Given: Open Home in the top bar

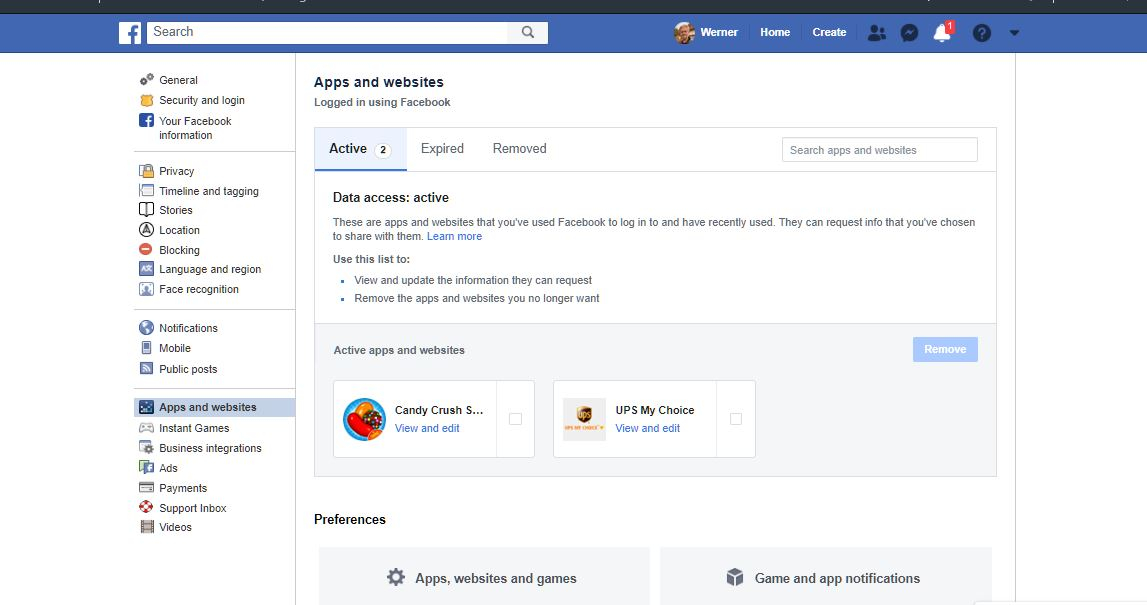Looking at the screenshot, I should click(x=775, y=32).
